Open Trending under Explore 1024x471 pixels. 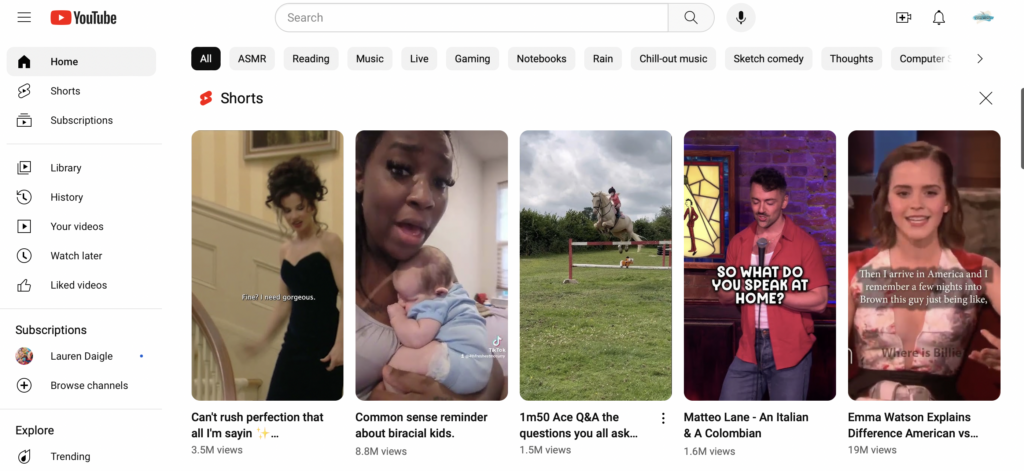point(82,457)
